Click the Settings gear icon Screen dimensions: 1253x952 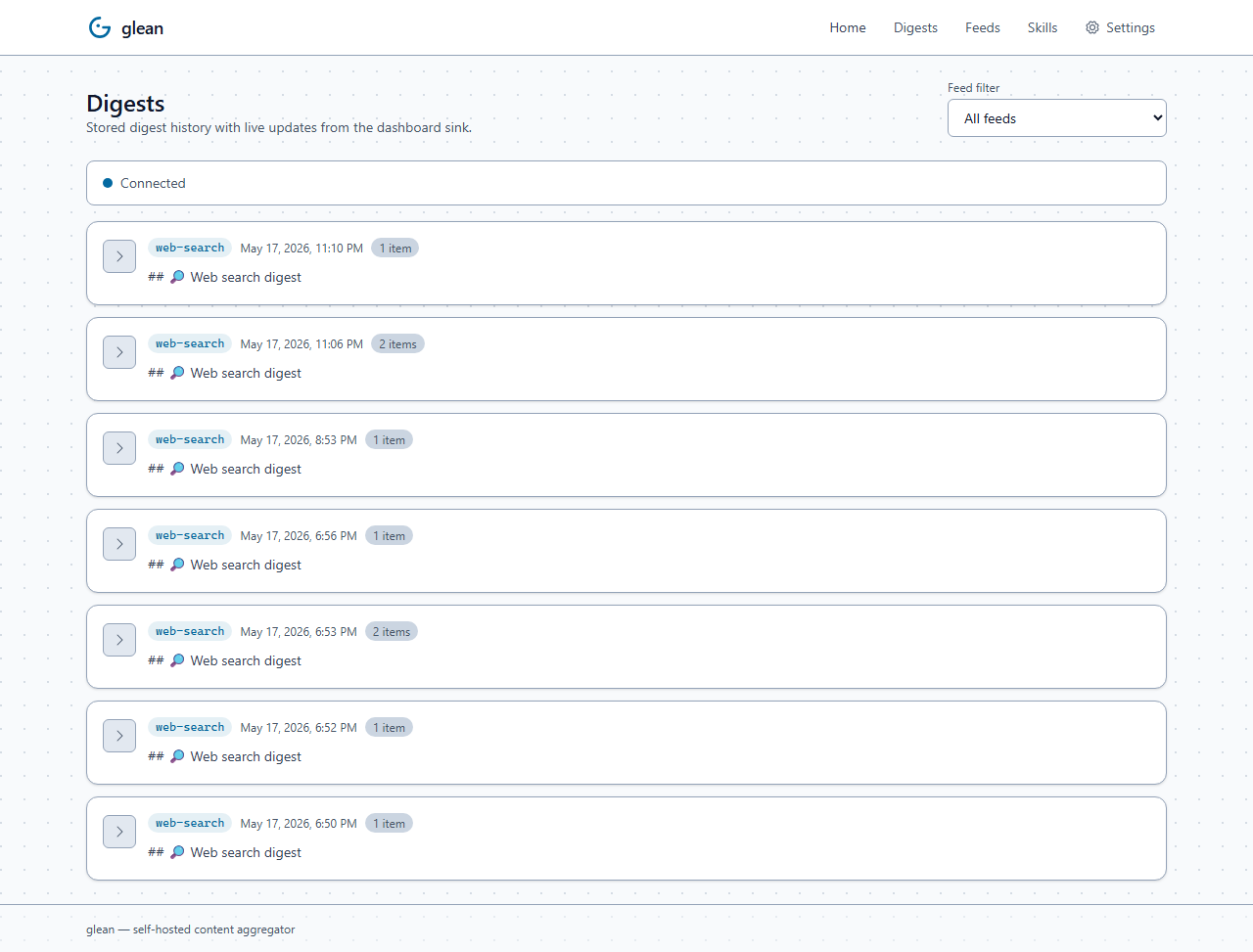[x=1092, y=27]
